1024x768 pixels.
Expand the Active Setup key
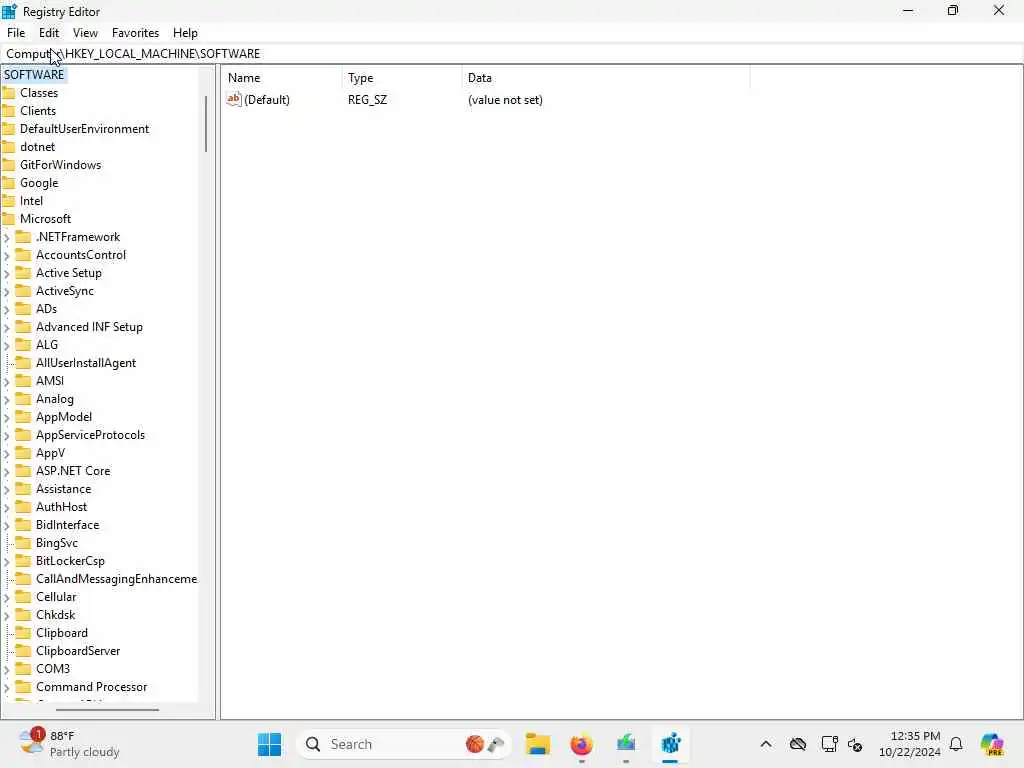[7, 274]
